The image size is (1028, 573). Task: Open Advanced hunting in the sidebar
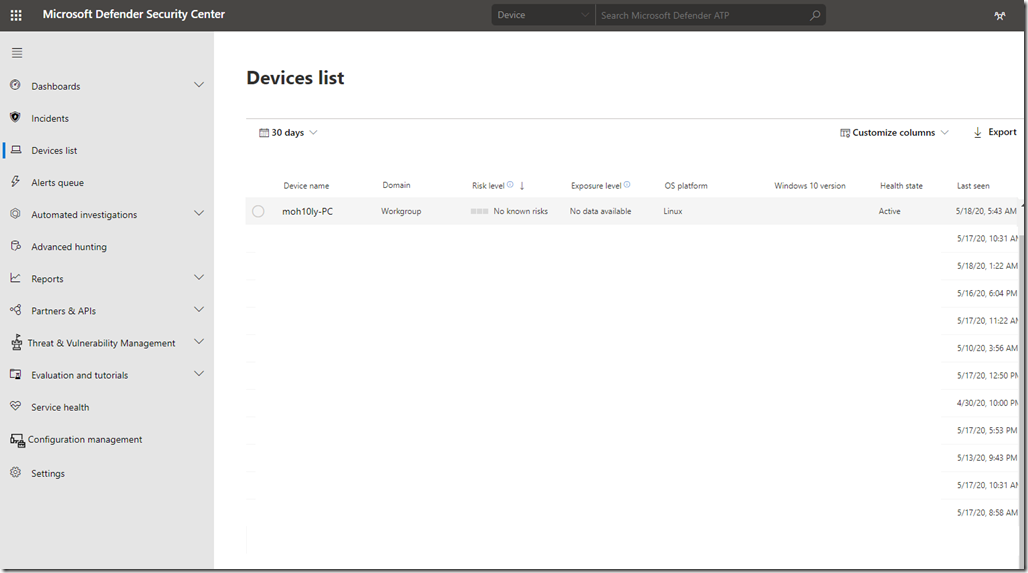[69, 247]
